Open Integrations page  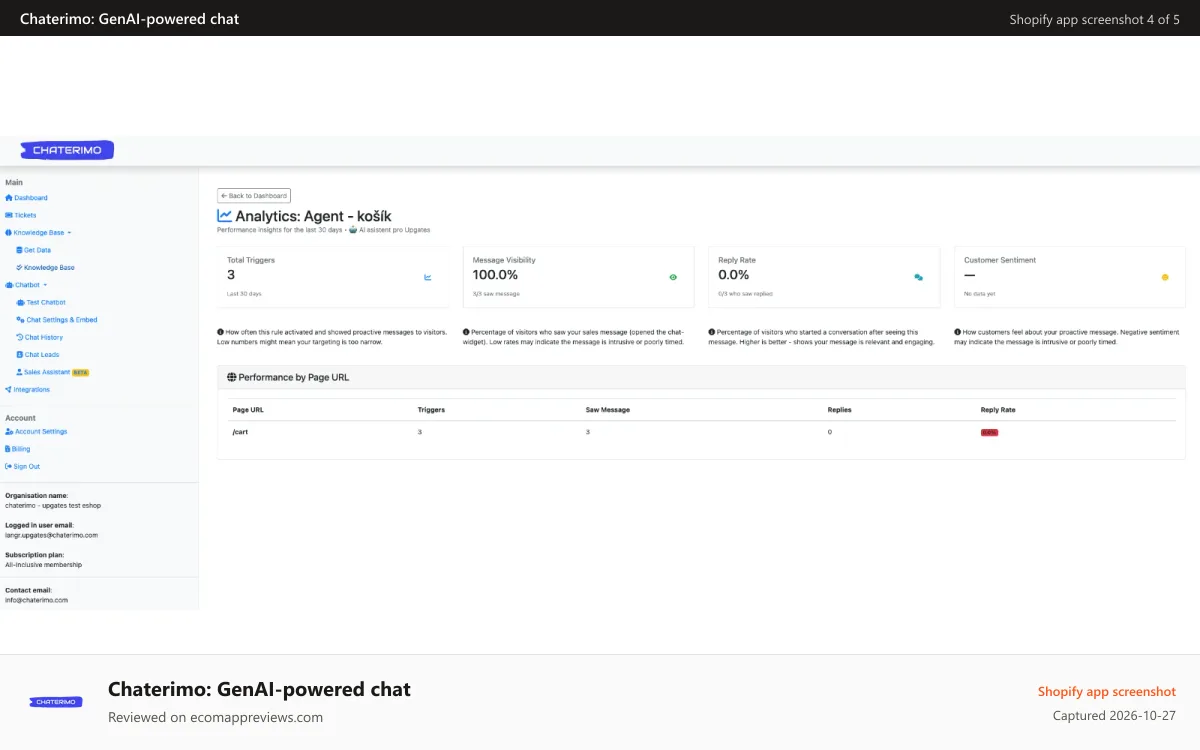(x=32, y=390)
